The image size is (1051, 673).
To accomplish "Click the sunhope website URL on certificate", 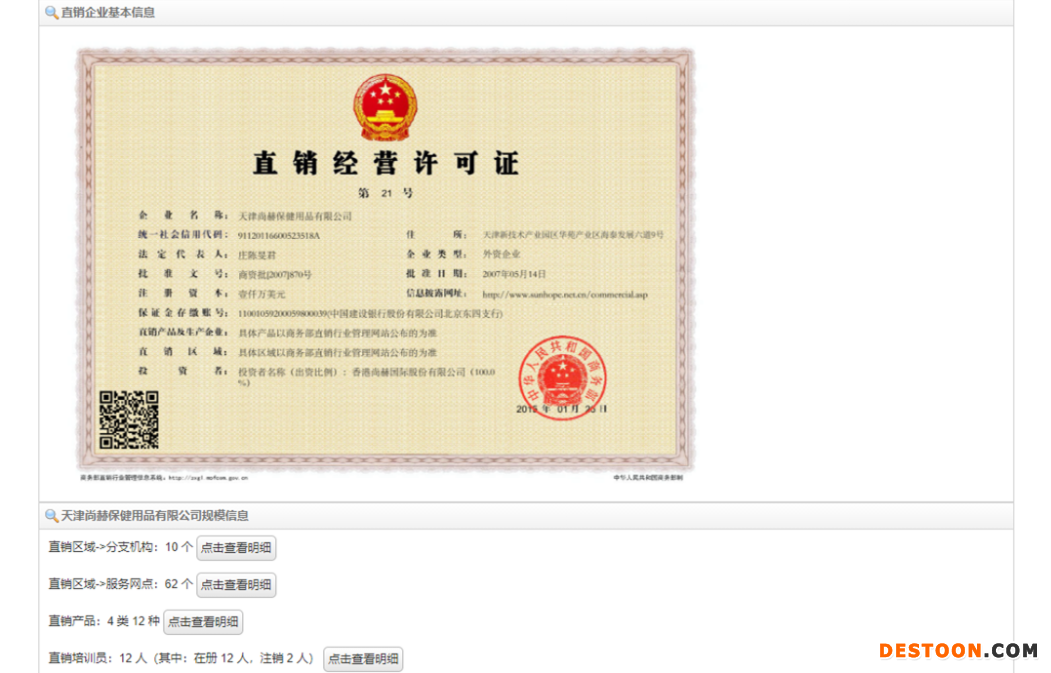I will 565,295.
